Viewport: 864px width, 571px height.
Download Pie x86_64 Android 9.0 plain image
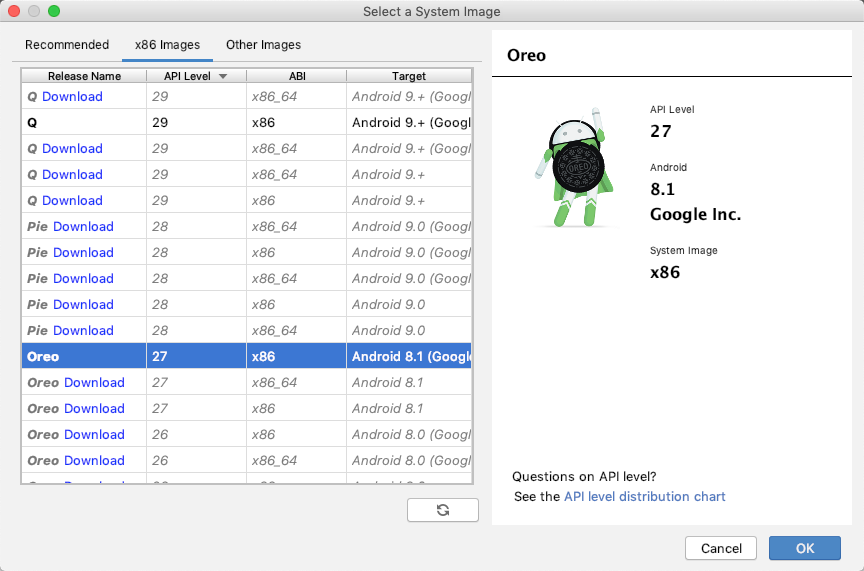tap(83, 330)
